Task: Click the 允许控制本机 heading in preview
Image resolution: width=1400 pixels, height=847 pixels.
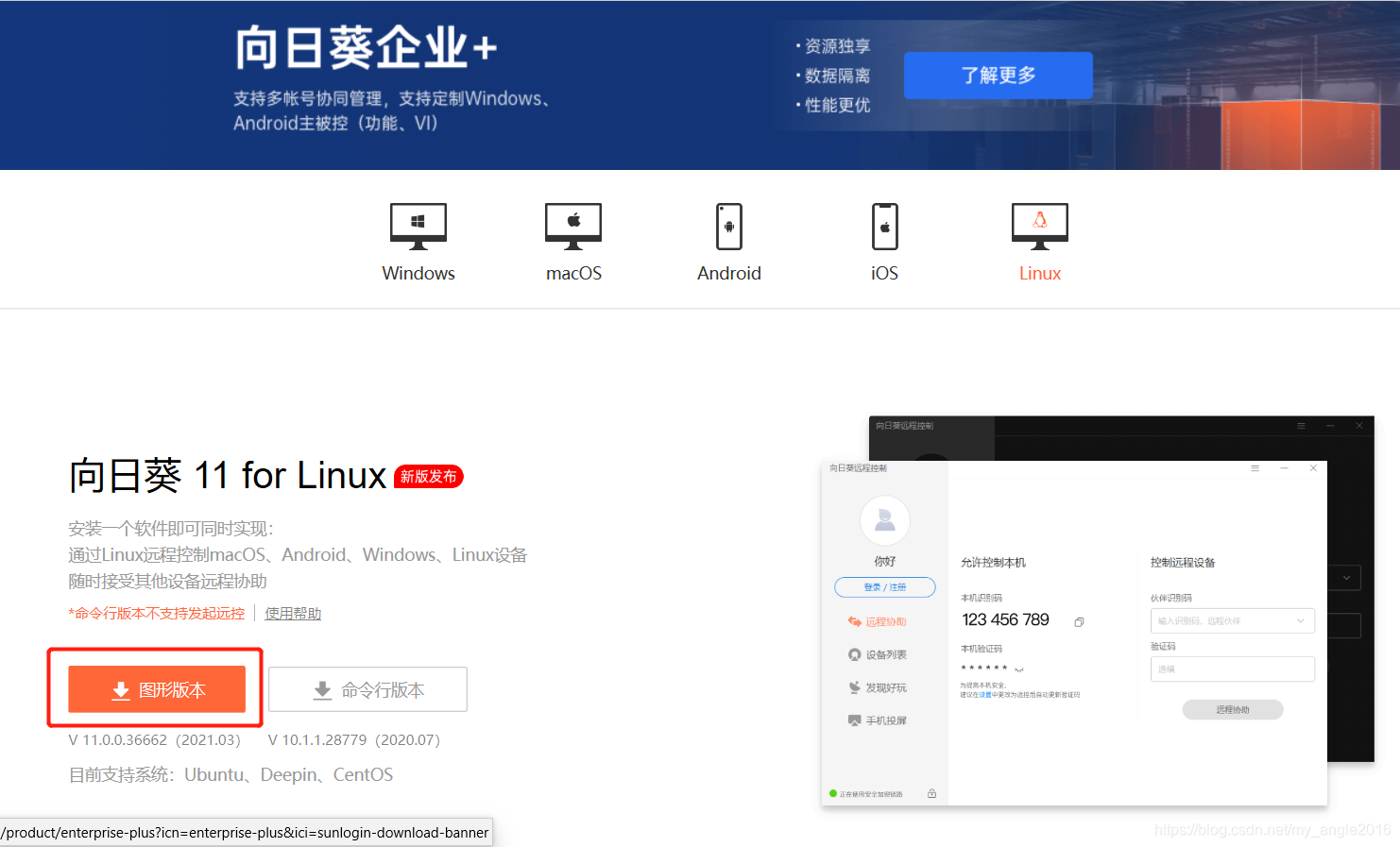Action: [993, 563]
